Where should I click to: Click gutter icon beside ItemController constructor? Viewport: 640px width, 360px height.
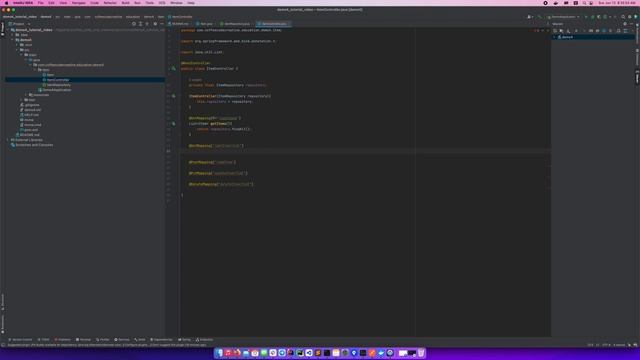pos(173,96)
